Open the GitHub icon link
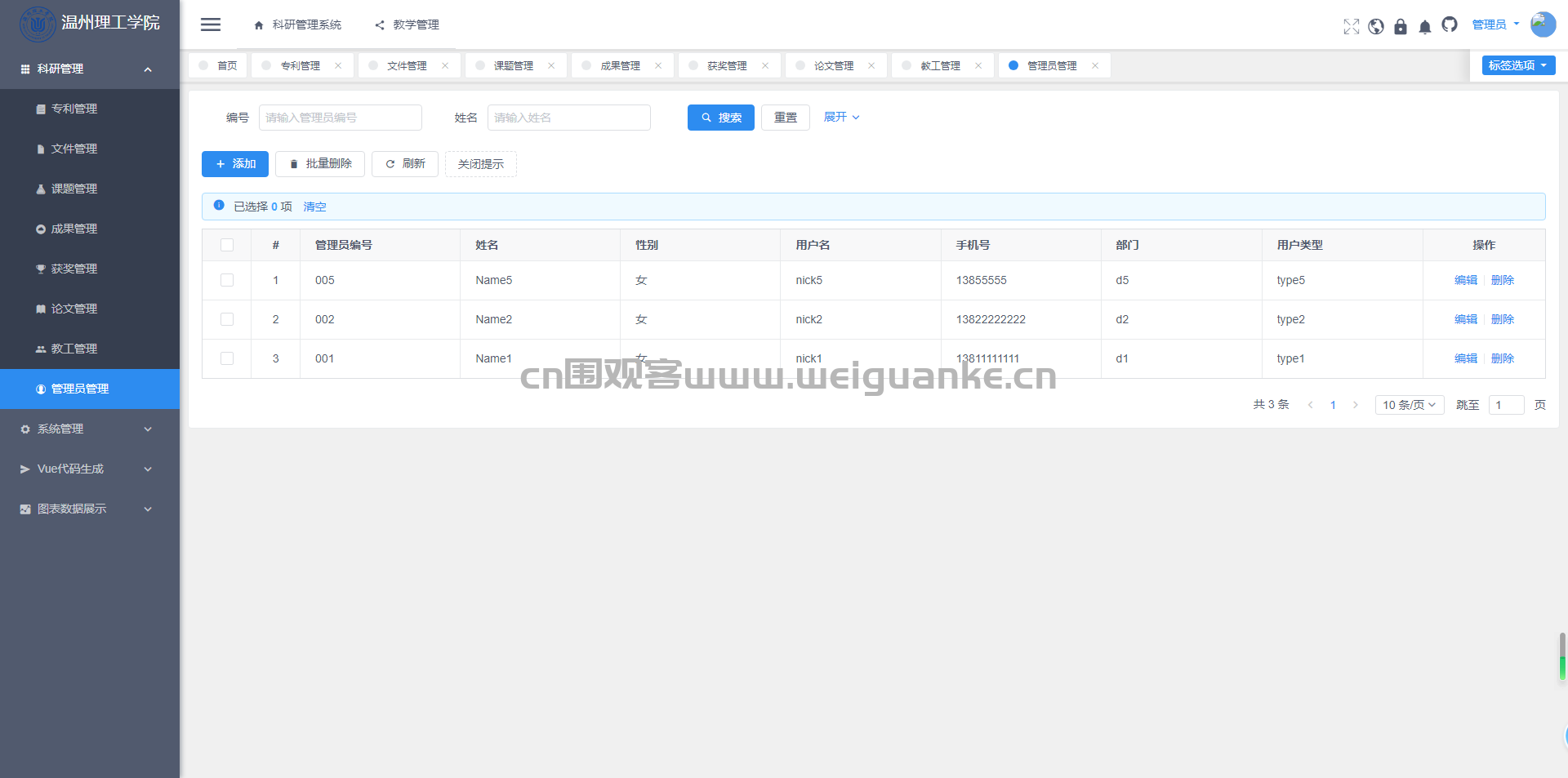Viewport: 1568px width, 778px height. [x=1450, y=25]
